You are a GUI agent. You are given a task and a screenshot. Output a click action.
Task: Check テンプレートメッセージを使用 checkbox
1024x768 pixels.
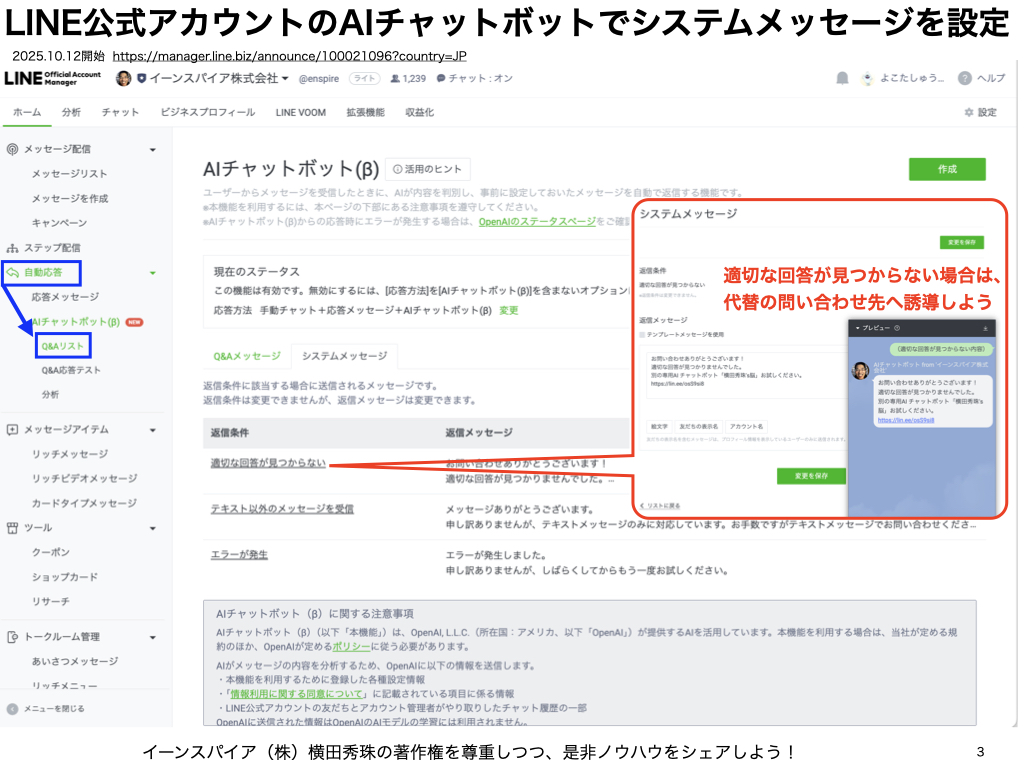(643, 333)
